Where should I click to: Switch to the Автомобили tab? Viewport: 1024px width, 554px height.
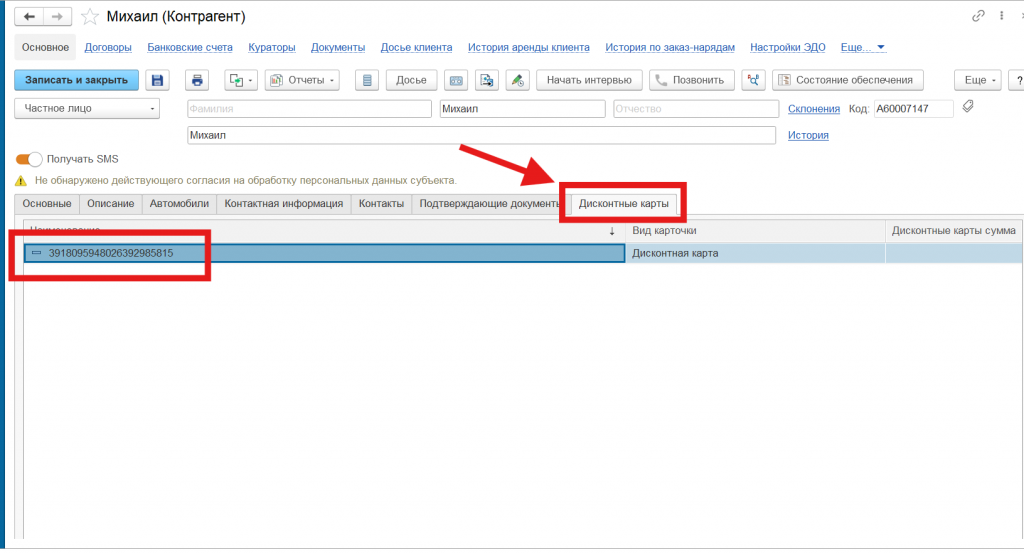[x=180, y=204]
